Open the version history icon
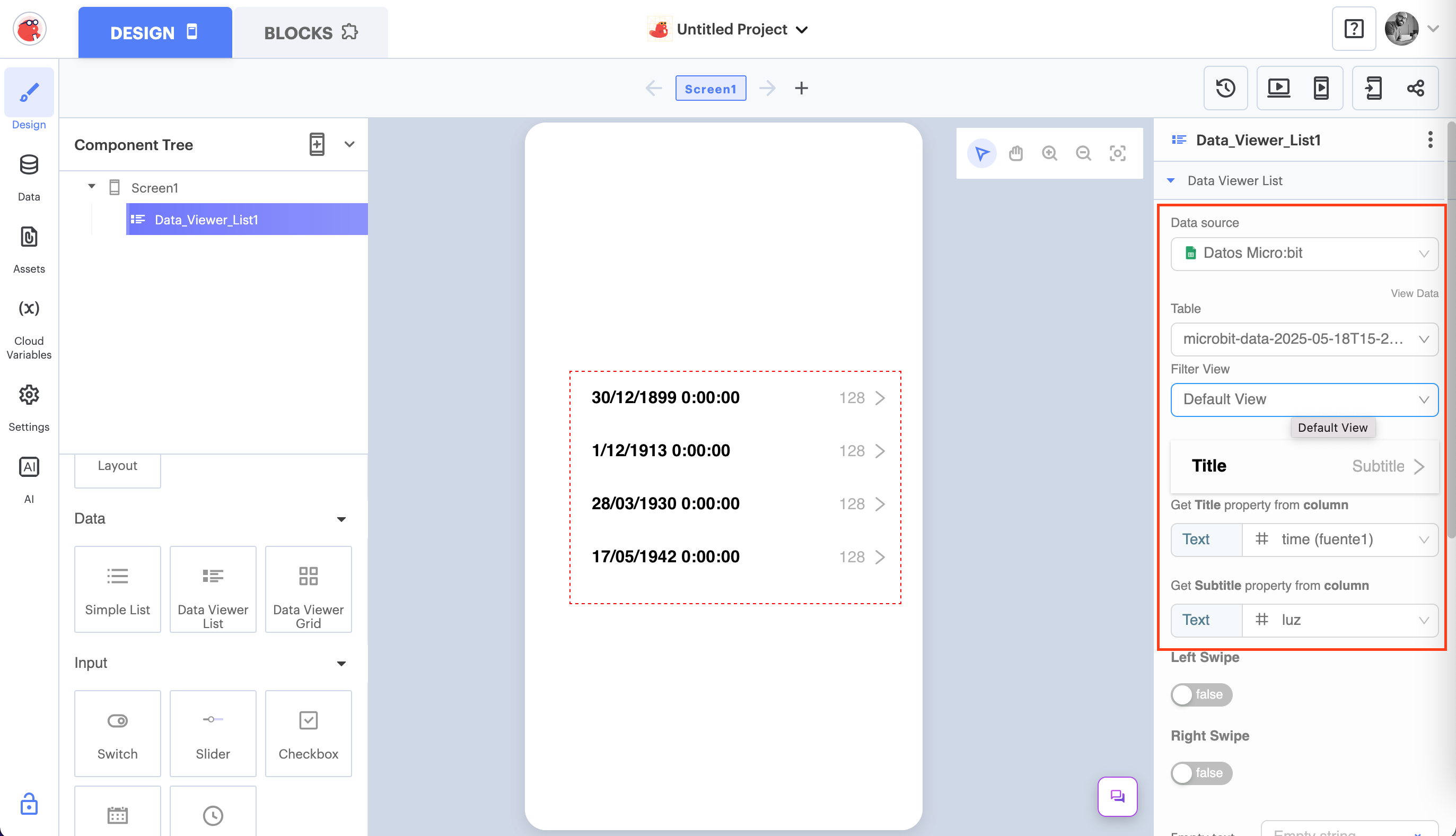Viewport: 1456px width, 836px height. (1225, 88)
